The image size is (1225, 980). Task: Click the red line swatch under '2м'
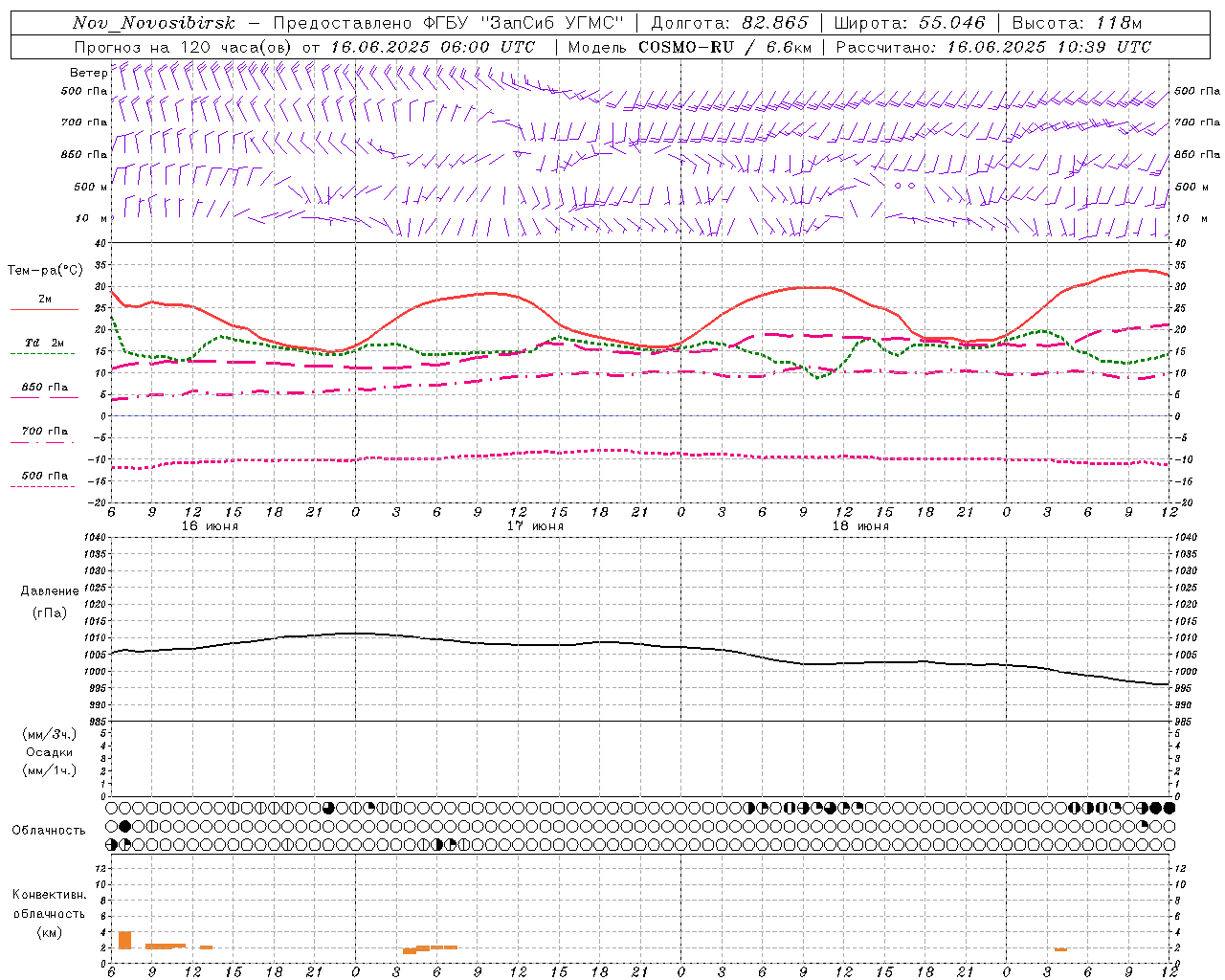44,310
